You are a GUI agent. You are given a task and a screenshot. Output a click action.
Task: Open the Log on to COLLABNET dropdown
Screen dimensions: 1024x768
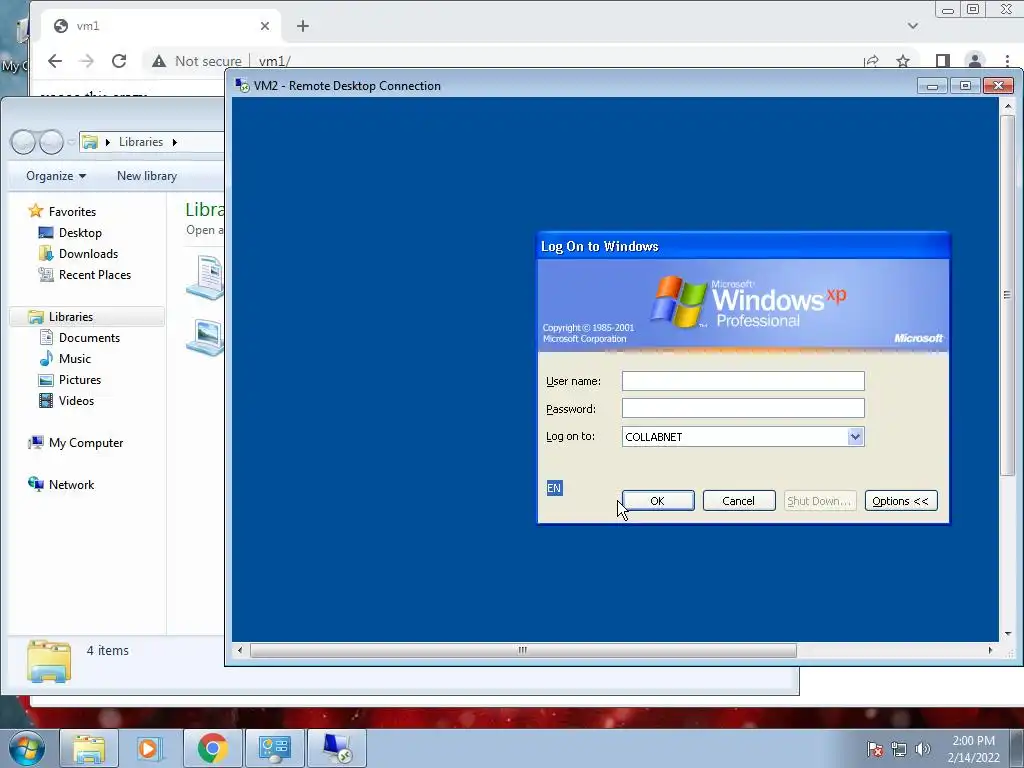coord(855,437)
